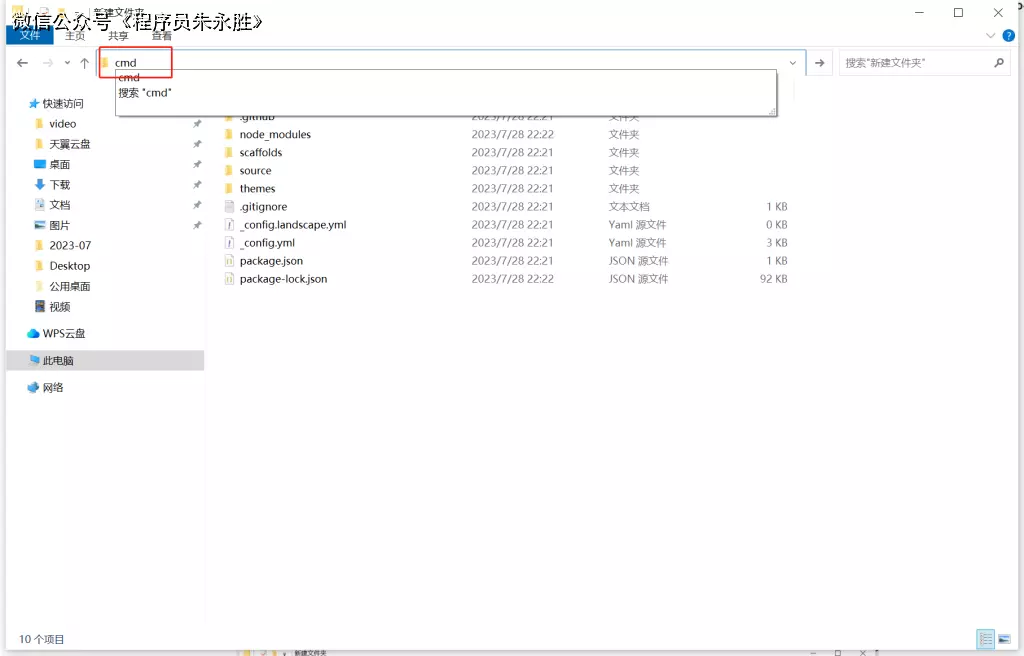Click the magnifier icon in the search box

point(998,63)
